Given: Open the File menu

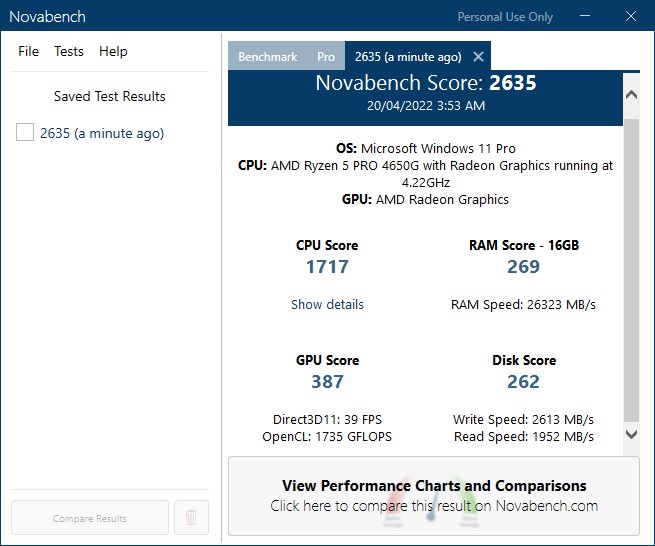Looking at the screenshot, I should point(28,51).
